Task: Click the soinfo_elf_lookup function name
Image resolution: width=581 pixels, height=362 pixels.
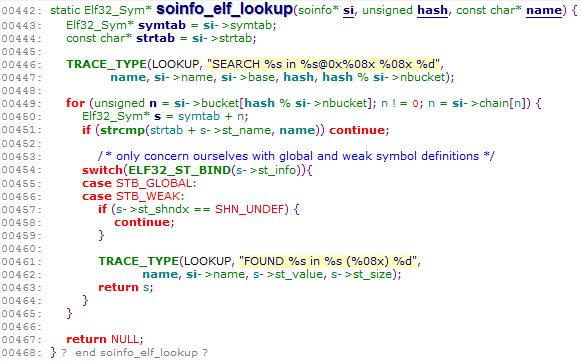Action: (225, 9)
